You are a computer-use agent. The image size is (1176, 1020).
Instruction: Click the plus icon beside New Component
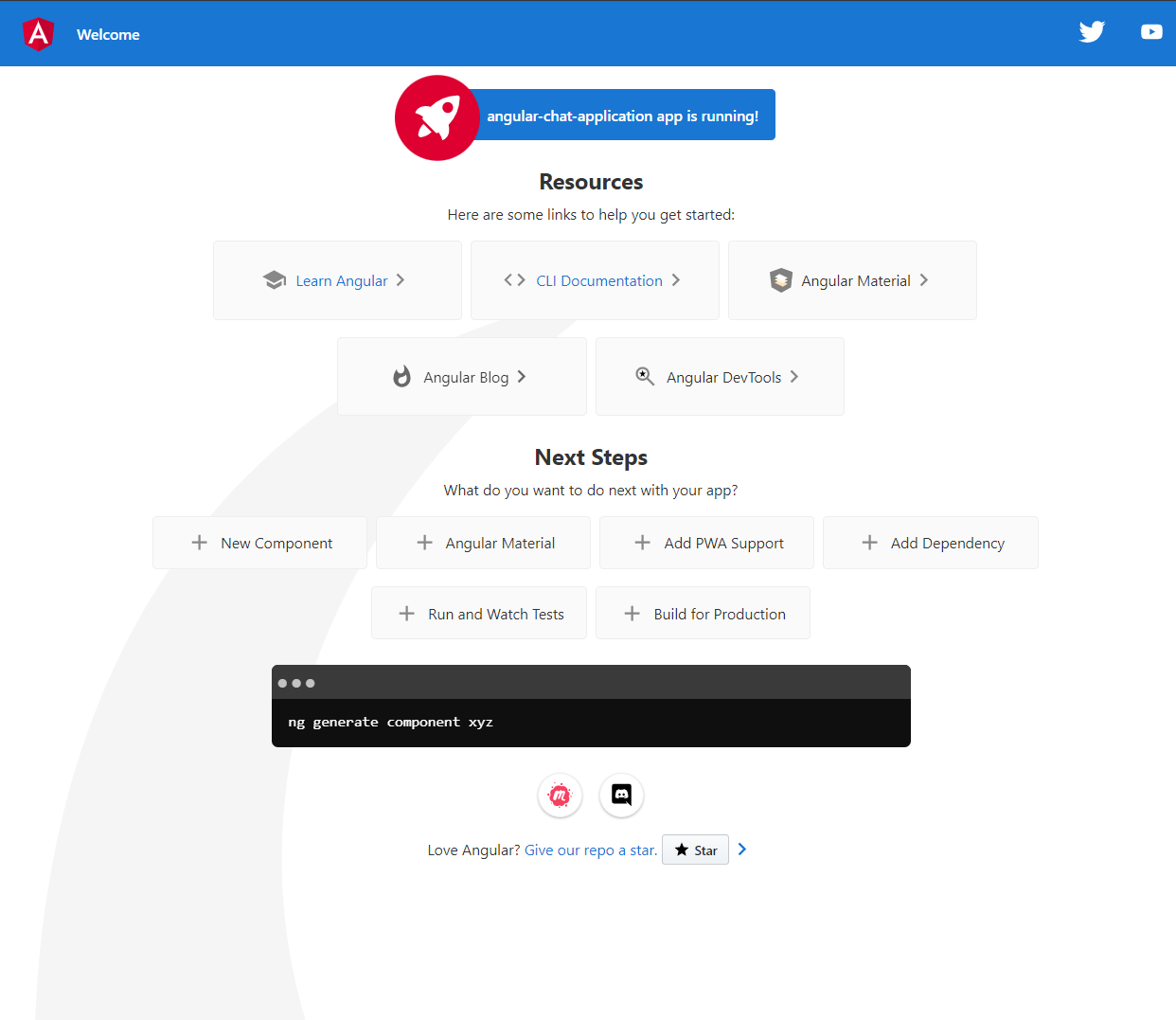(x=199, y=543)
